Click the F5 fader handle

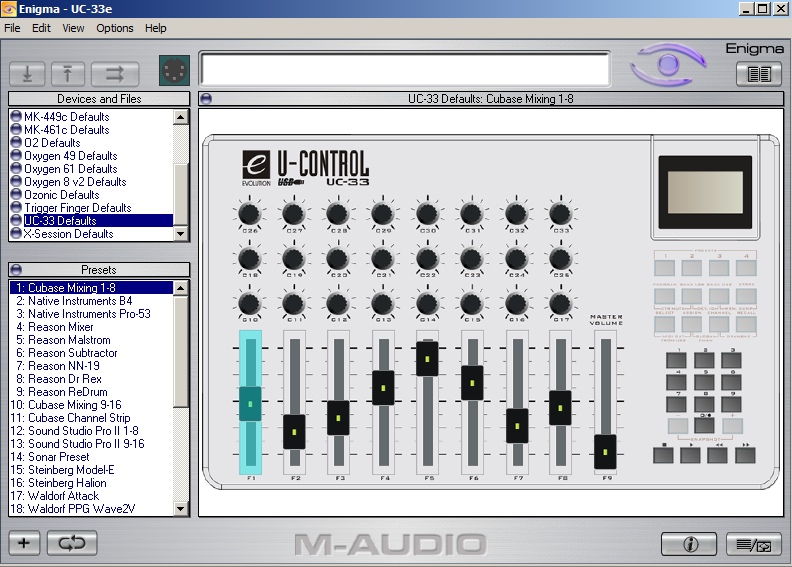point(427,359)
